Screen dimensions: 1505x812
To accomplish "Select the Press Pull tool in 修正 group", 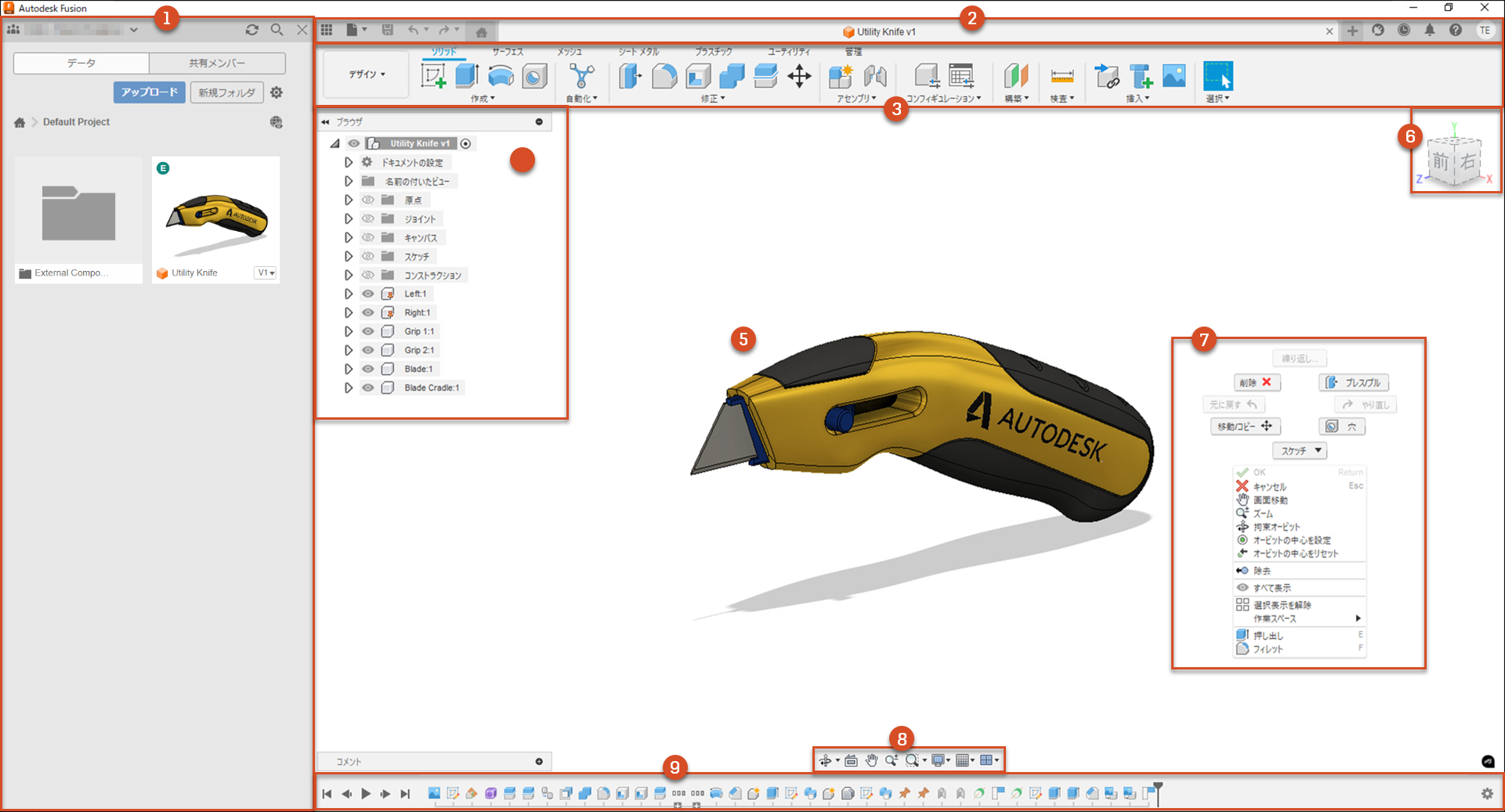I will pyautogui.click(x=630, y=76).
